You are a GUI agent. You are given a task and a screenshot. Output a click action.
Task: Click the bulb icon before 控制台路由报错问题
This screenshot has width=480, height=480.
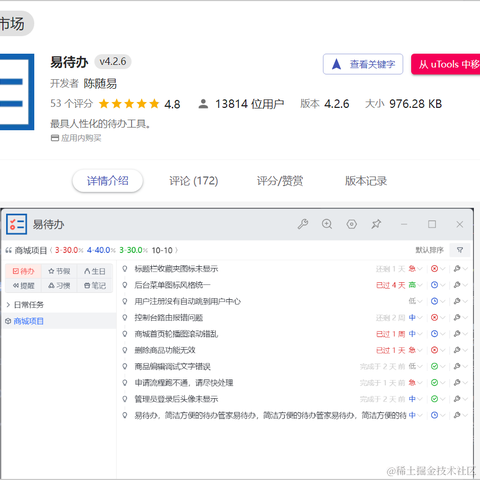pos(125,317)
